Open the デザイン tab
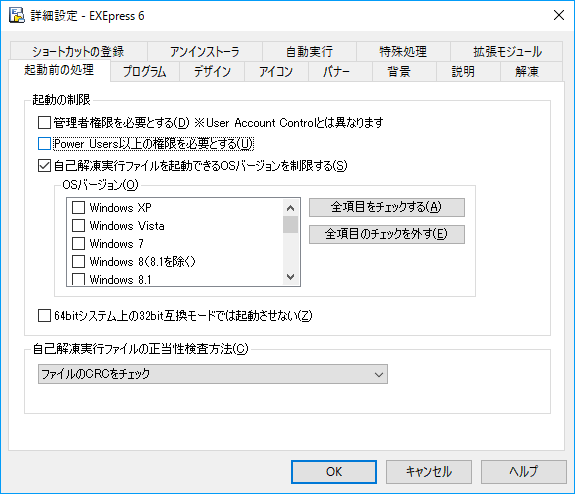 pyautogui.click(x=212, y=71)
